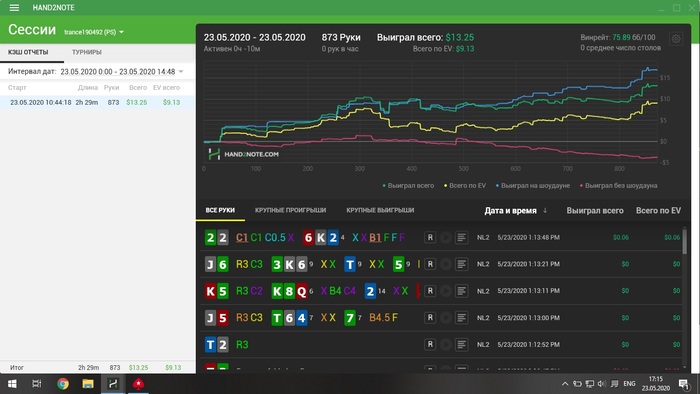The image size is (700, 394).
Task: Open PokerStars from the taskbar
Action: (x=138, y=384)
